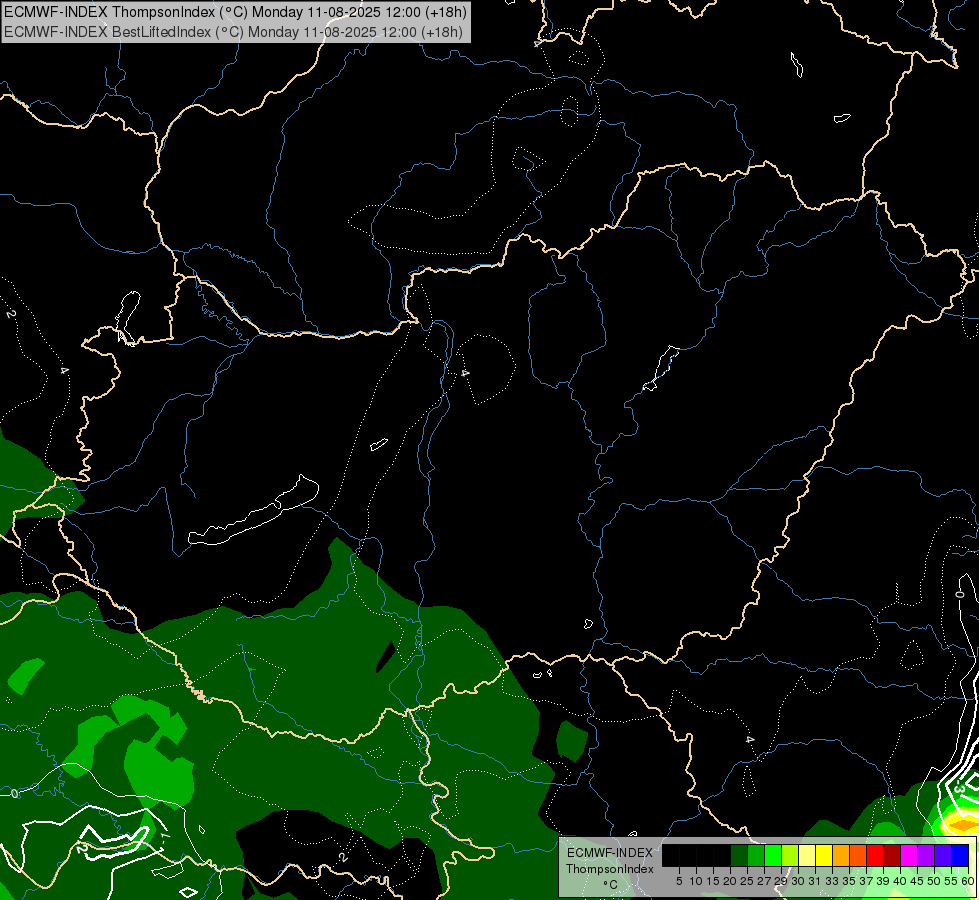
Task: Pick the magenta 40–45 legend swatch
Action: (x=910, y=855)
